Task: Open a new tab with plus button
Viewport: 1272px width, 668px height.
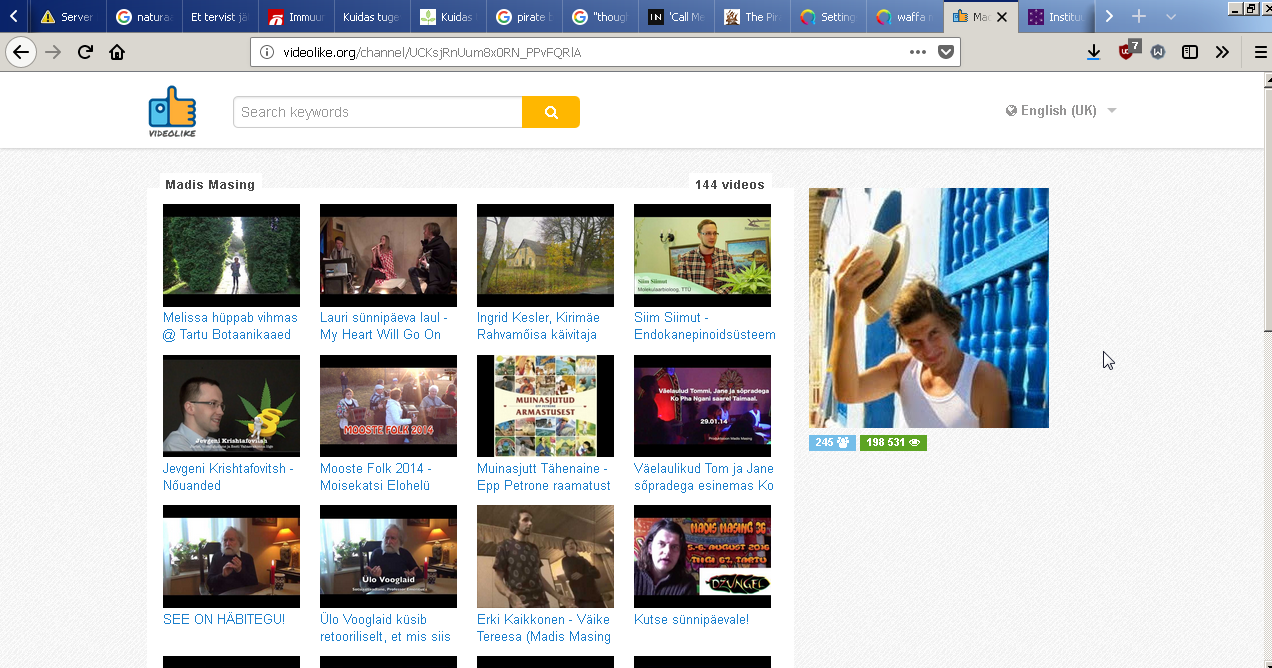Action: point(1138,17)
